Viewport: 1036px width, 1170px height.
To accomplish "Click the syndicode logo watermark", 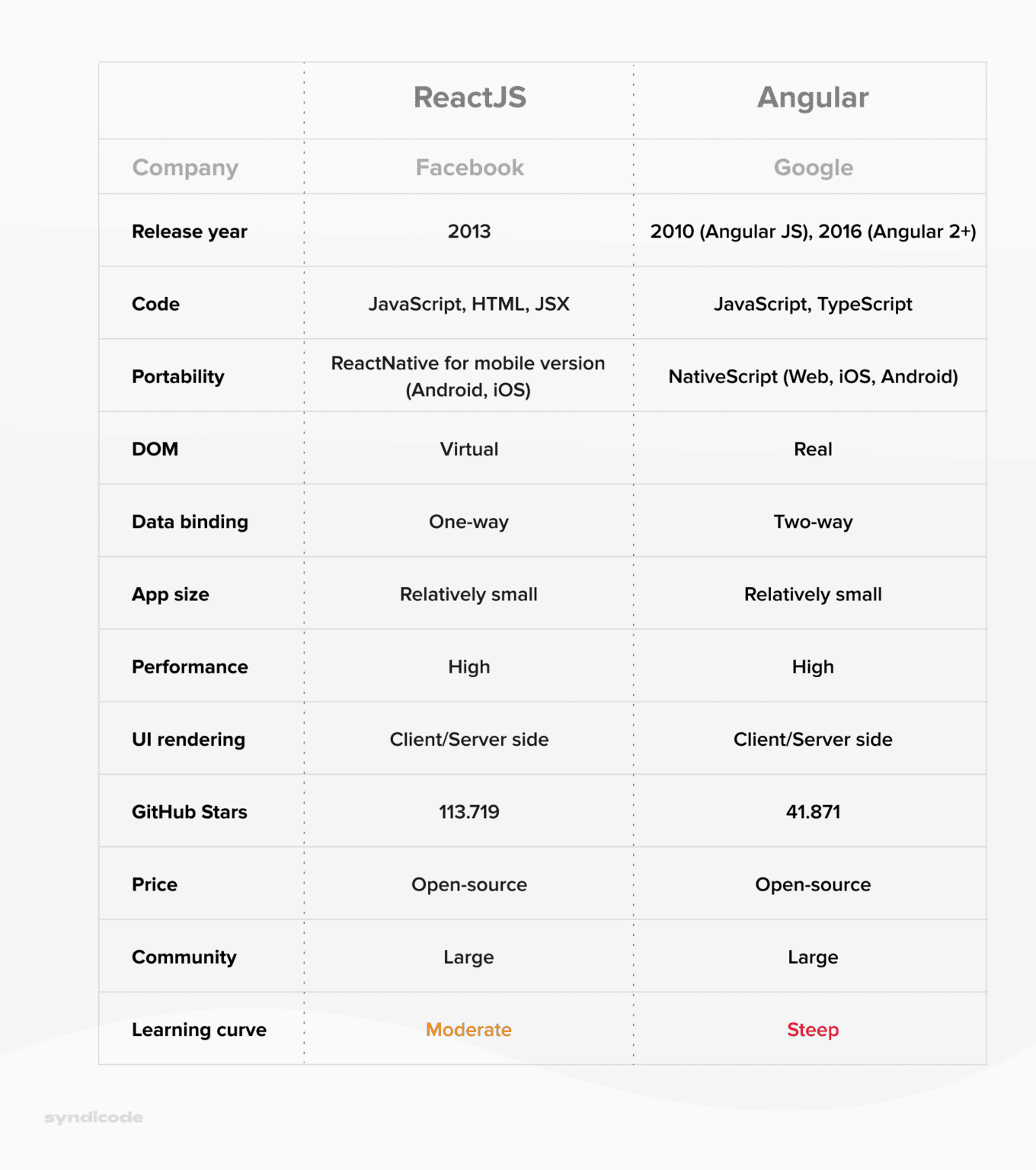I will [x=94, y=1117].
